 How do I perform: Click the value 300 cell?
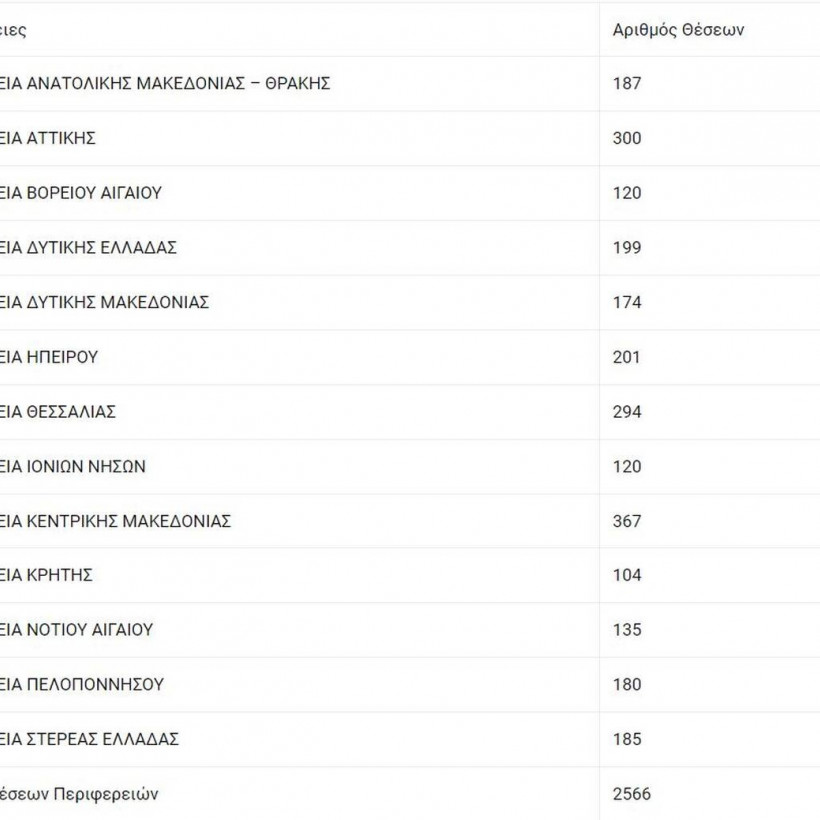[627, 138]
